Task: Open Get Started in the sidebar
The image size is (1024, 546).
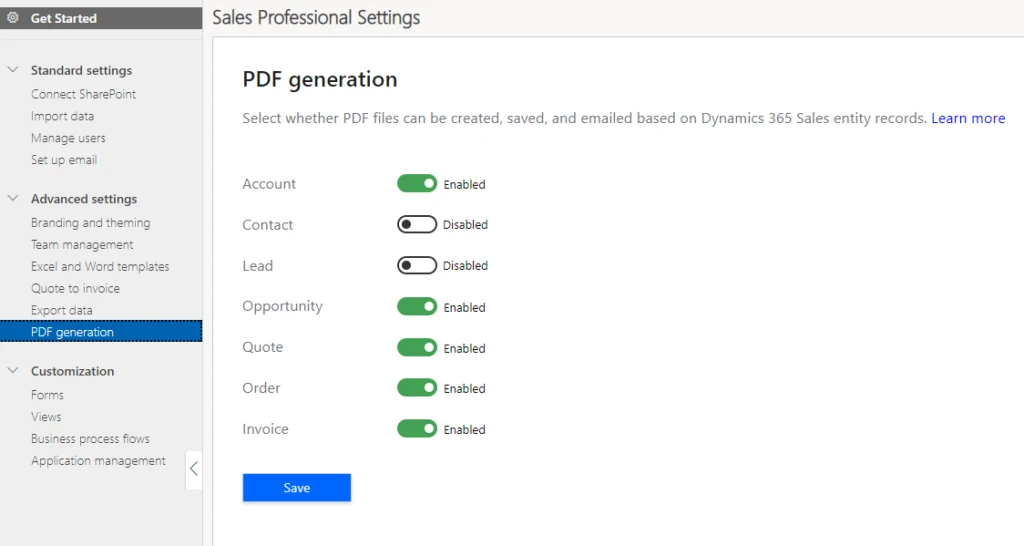Action: 101,18
